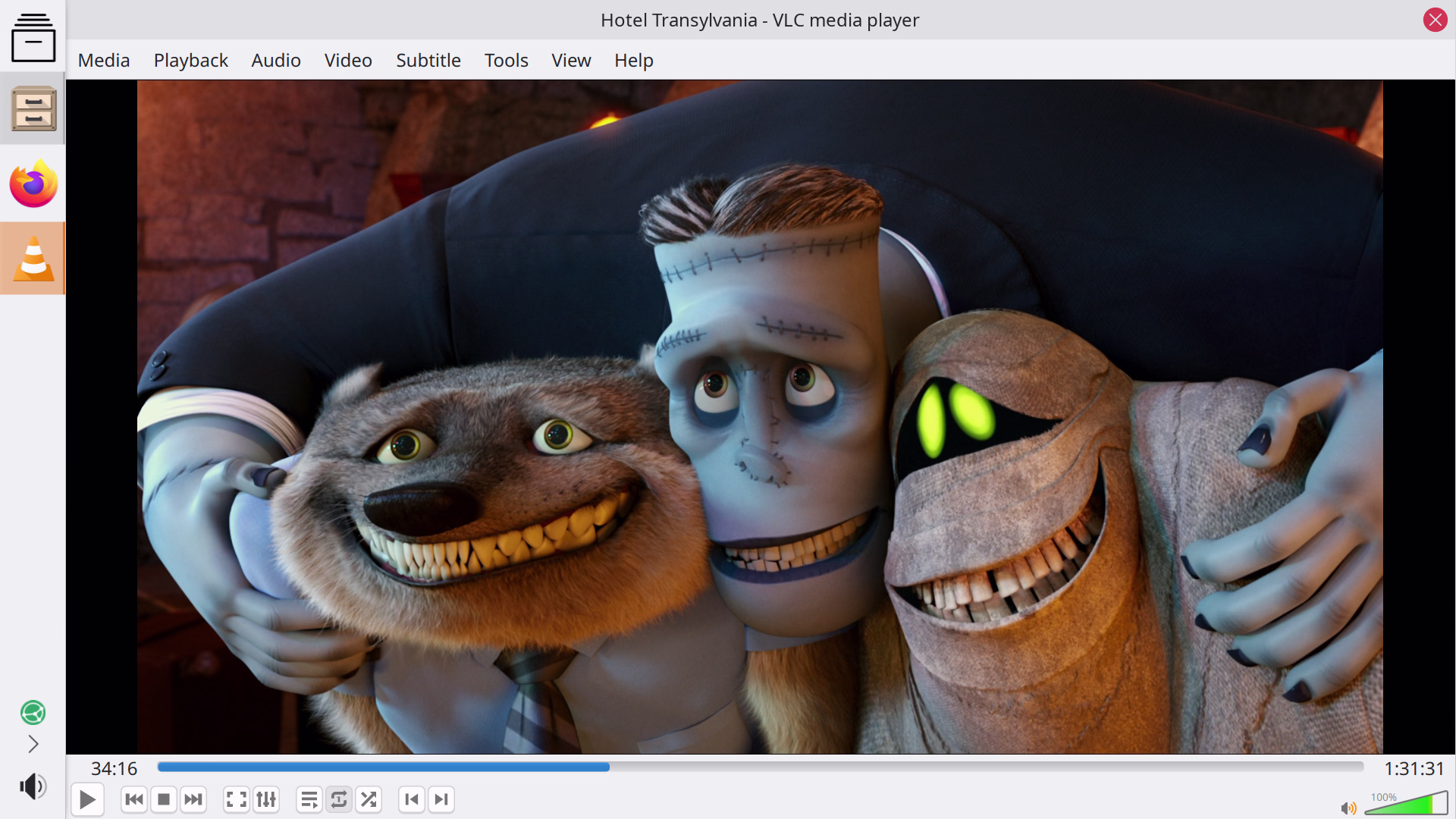This screenshot has width=1456, height=819.
Task: Open the Media menu
Action: click(104, 60)
